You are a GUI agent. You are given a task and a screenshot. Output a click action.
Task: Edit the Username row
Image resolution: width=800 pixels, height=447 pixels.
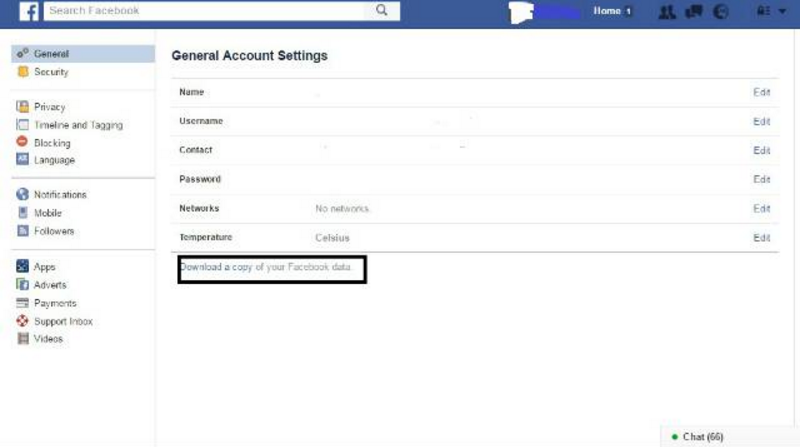click(x=761, y=121)
